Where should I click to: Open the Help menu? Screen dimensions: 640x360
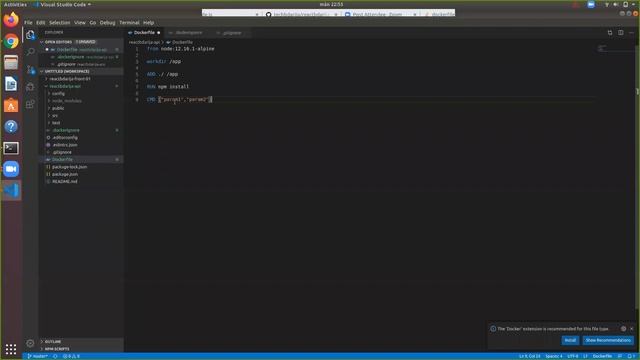149,23
